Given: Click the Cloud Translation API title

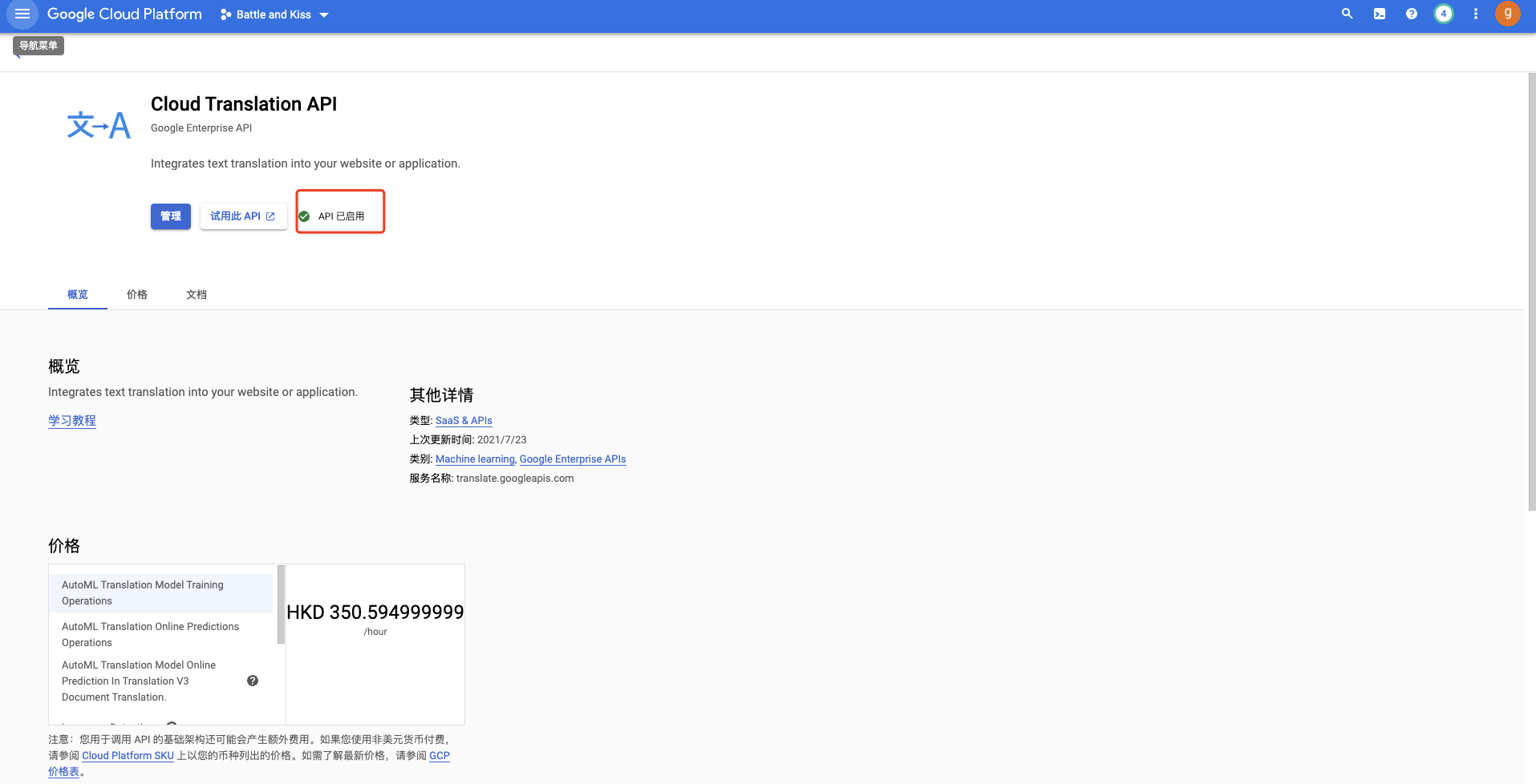Looking at the screenshot, I should pyautogui.click(x=244, y=104).
